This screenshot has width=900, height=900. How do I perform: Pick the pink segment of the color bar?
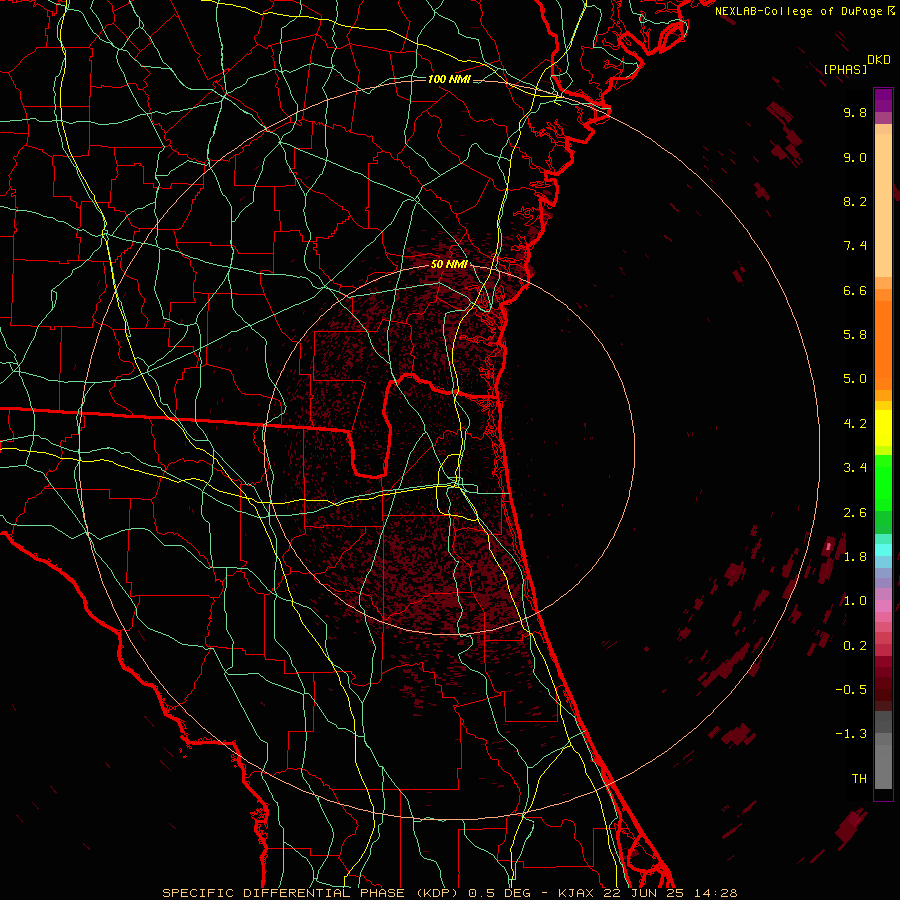point(883,606)
